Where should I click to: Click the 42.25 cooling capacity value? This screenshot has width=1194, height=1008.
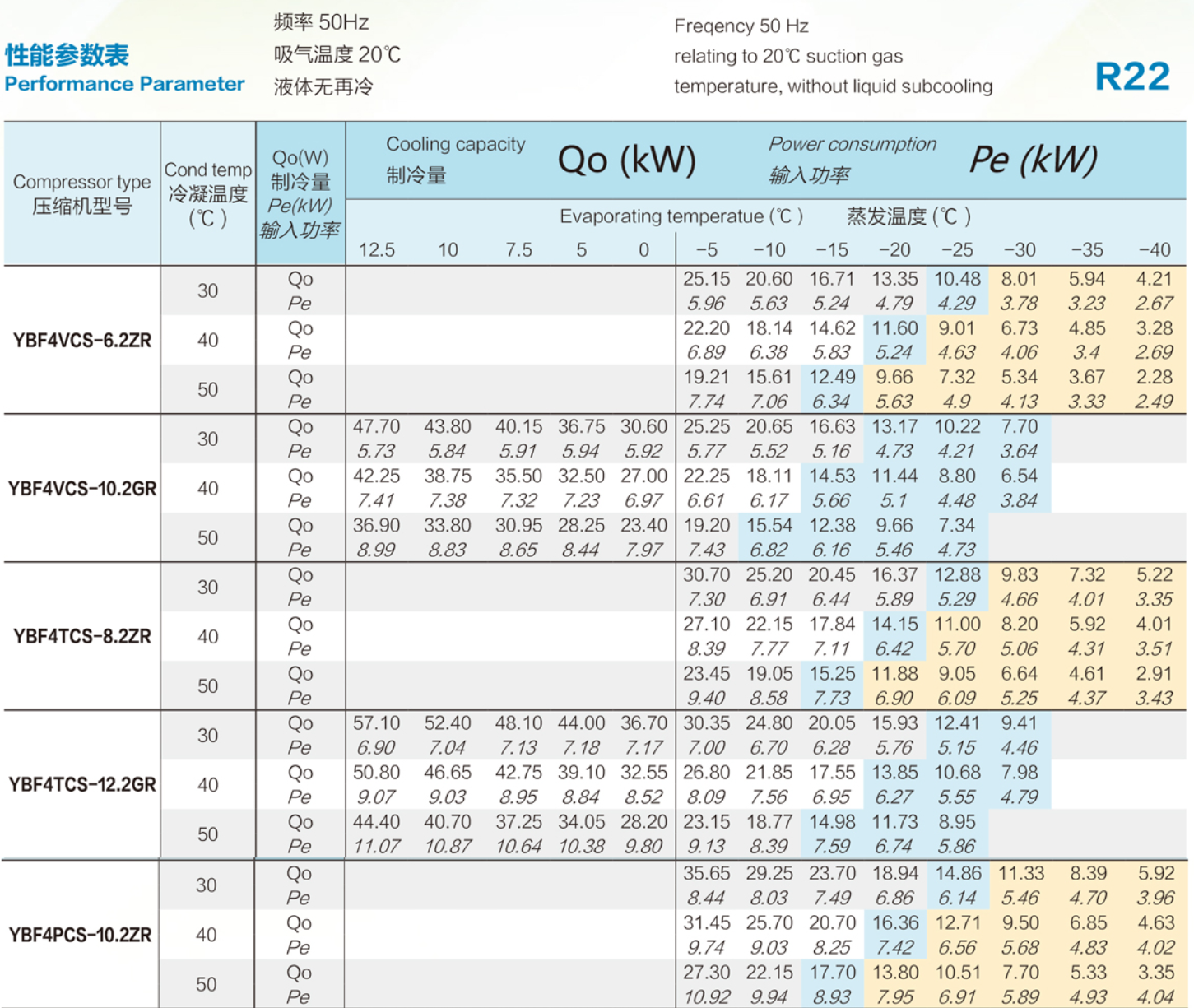pos(377,476)
